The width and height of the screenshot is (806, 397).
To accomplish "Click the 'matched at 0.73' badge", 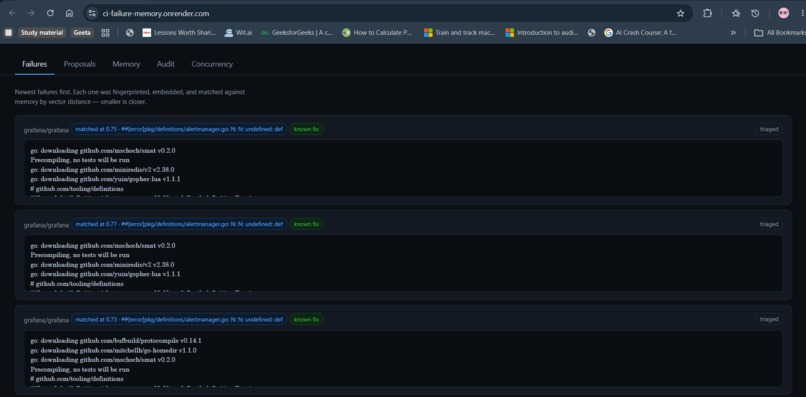I will point(179,319).
